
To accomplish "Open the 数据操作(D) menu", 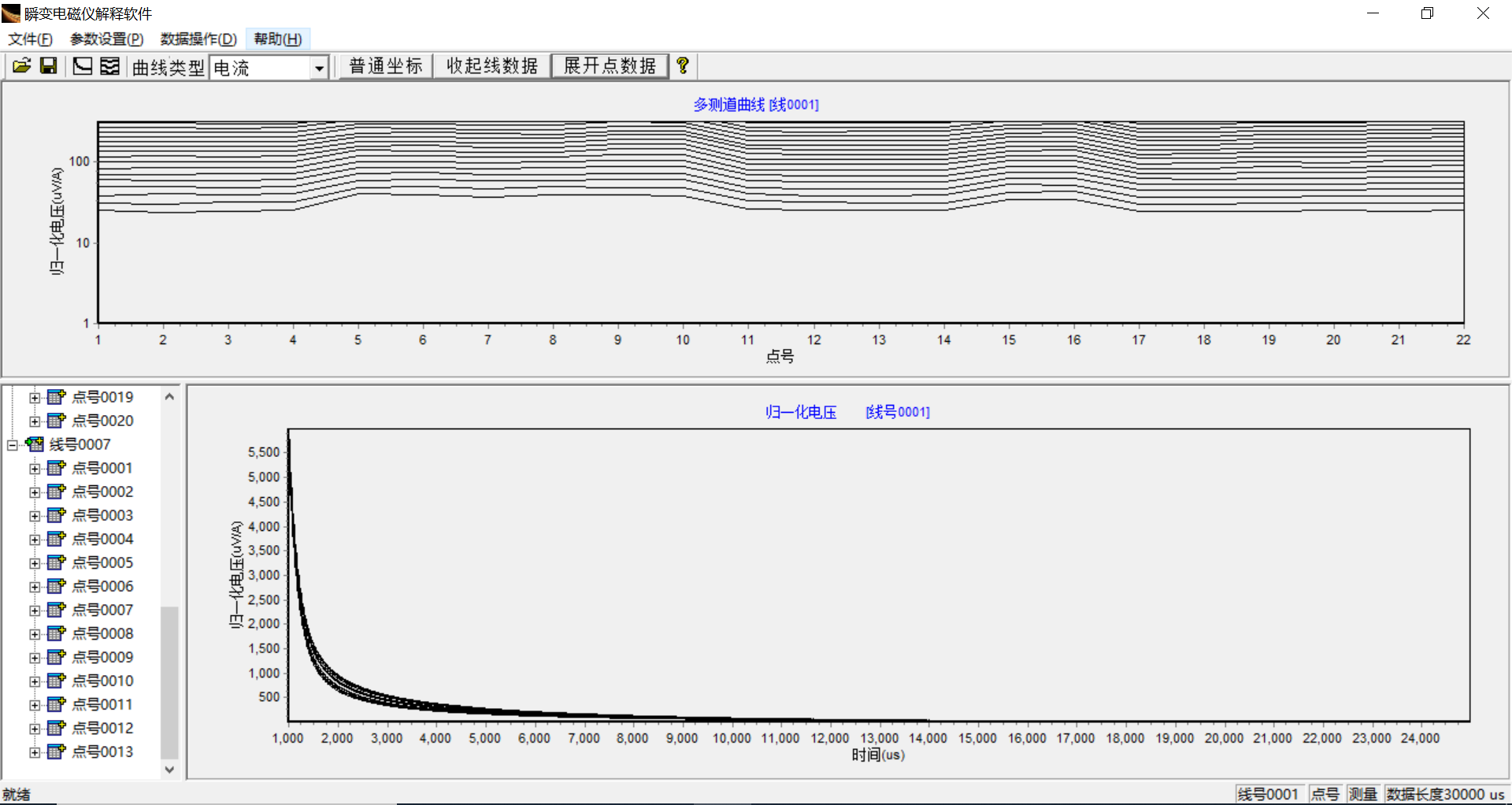I will click(x=198, y=39).
